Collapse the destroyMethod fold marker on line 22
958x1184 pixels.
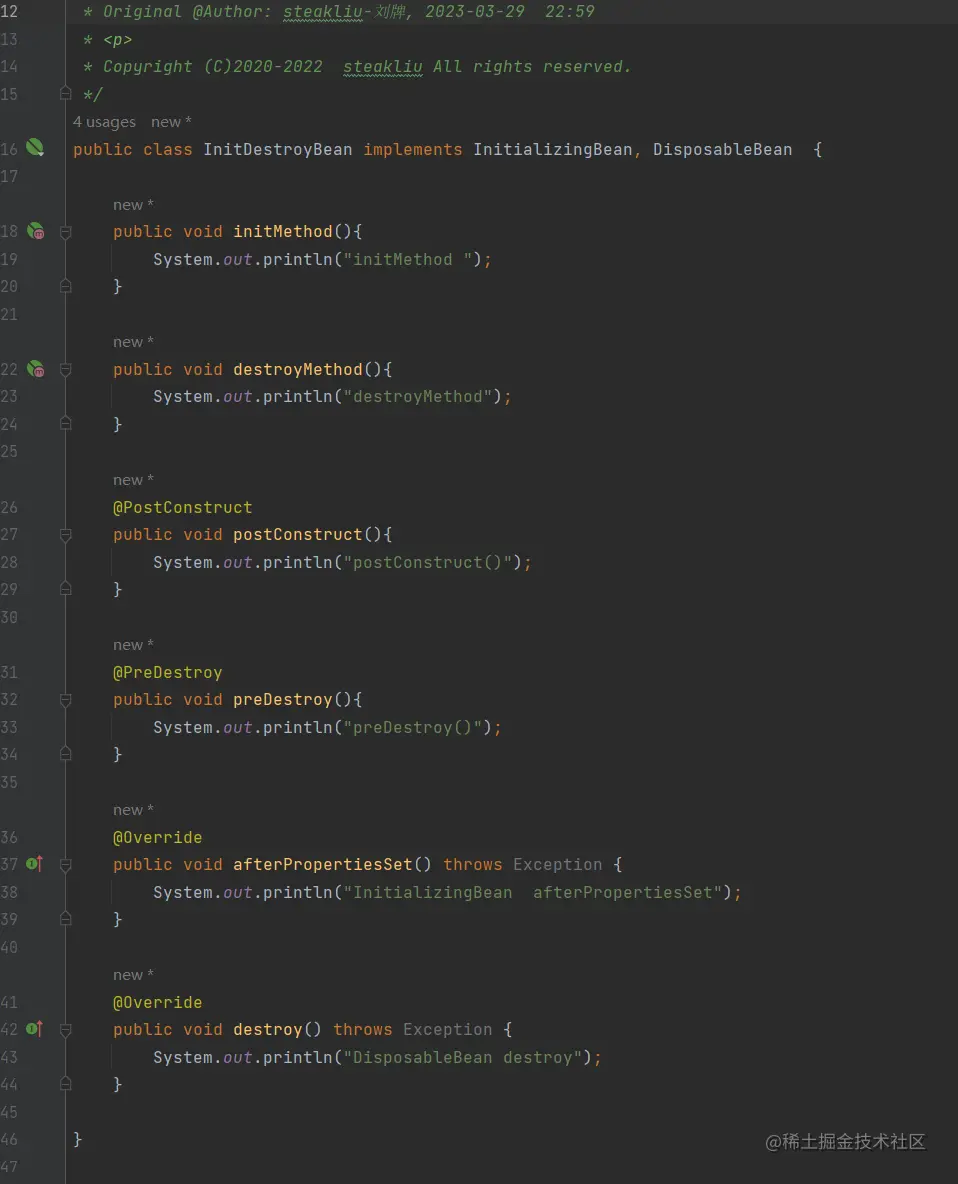click(x=66, y=369)
